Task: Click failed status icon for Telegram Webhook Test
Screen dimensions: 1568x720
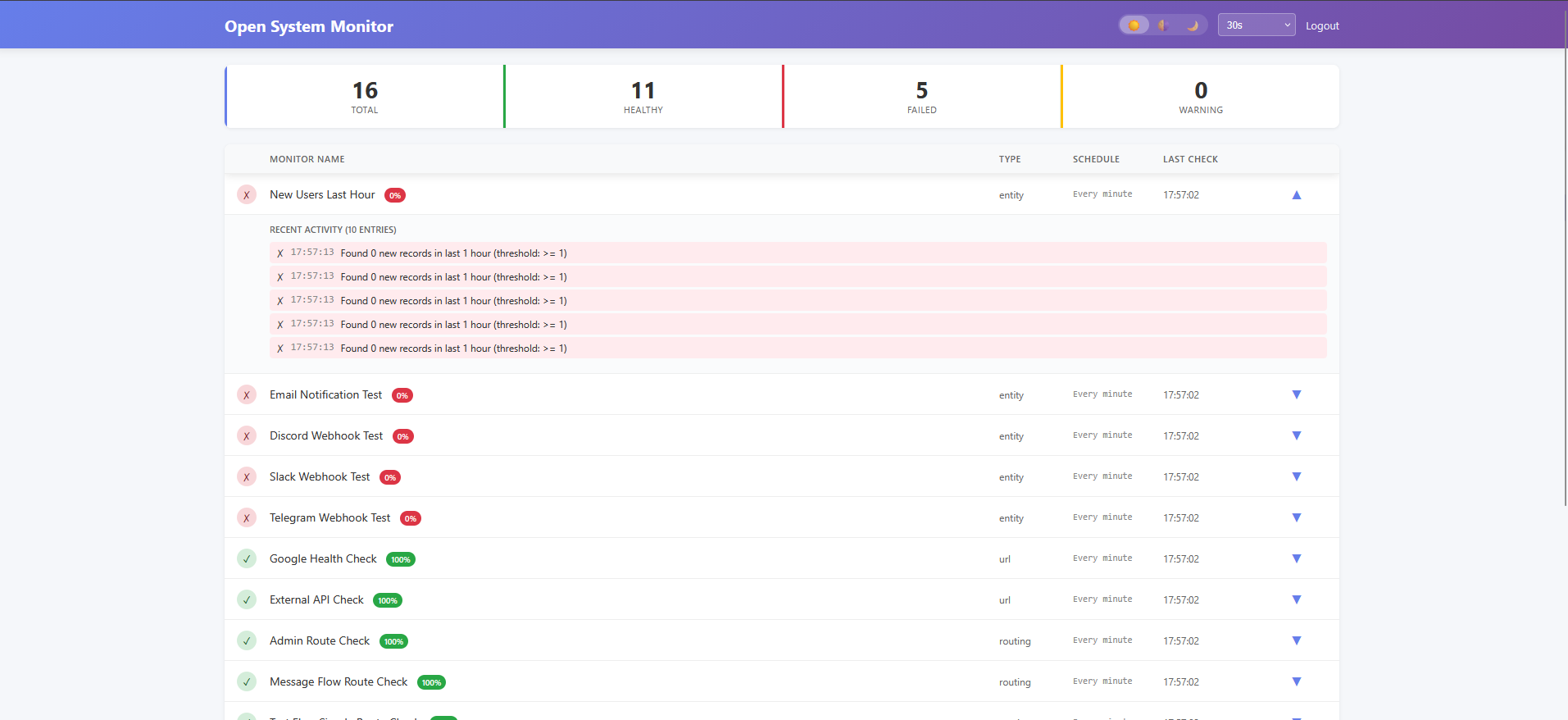Action: point(247,518)
